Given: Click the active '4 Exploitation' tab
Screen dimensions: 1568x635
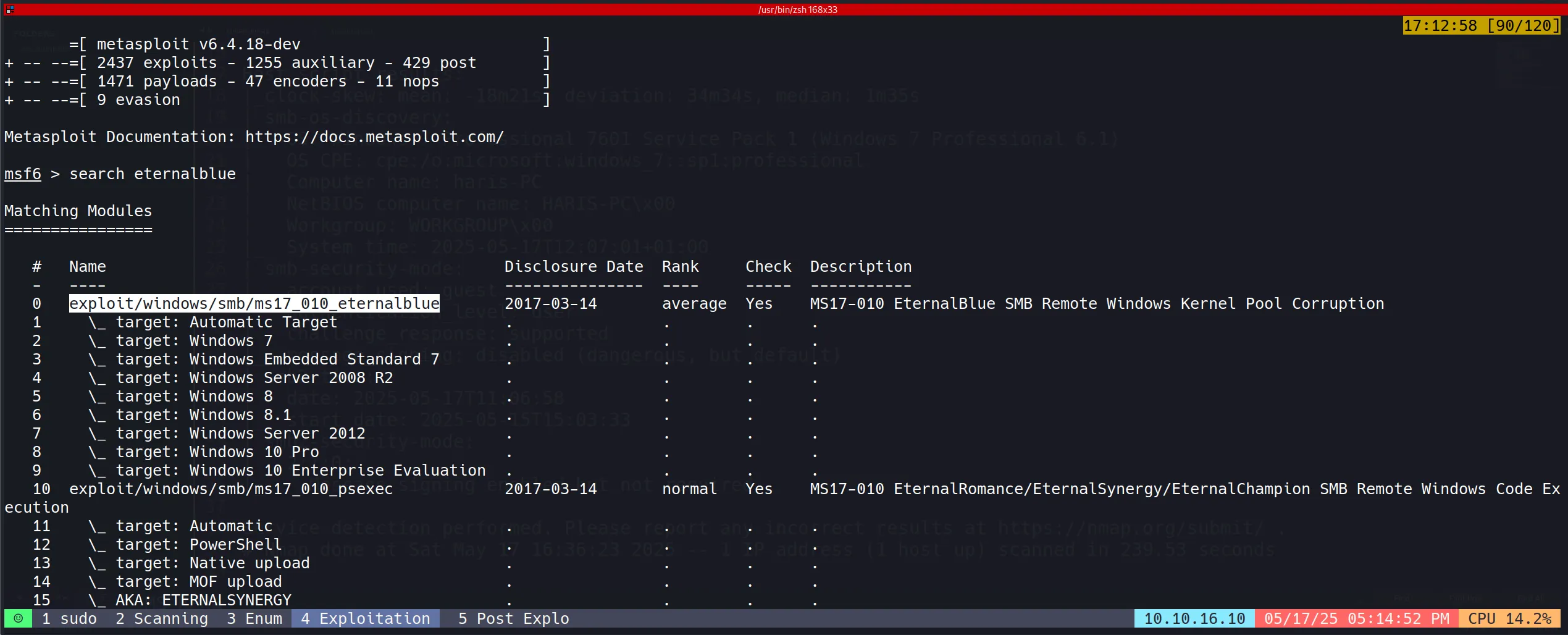Looking at the screenshot, I should [x=366, y=618].
